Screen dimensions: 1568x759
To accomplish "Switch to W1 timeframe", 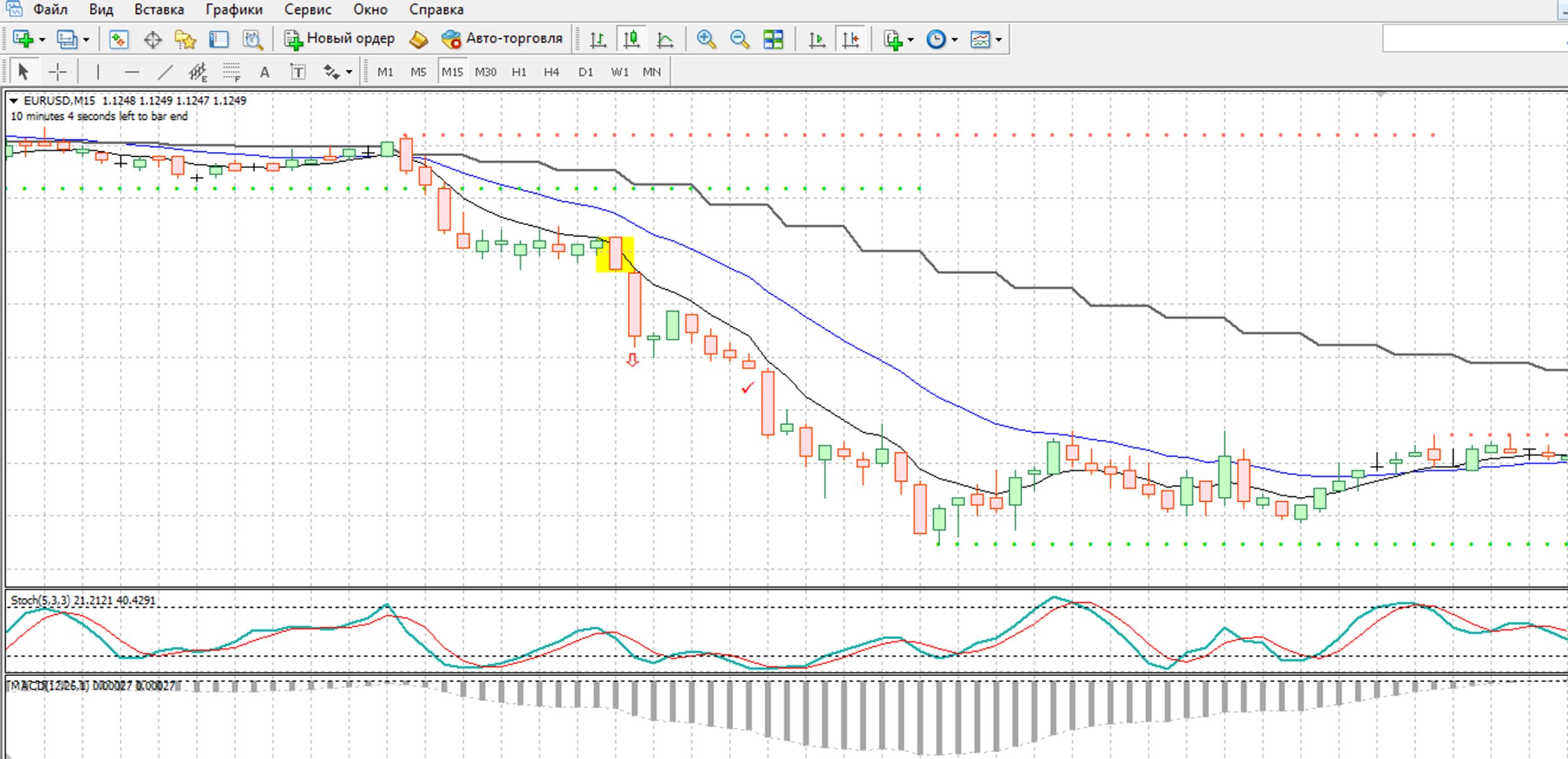I will tap(620, 72).
